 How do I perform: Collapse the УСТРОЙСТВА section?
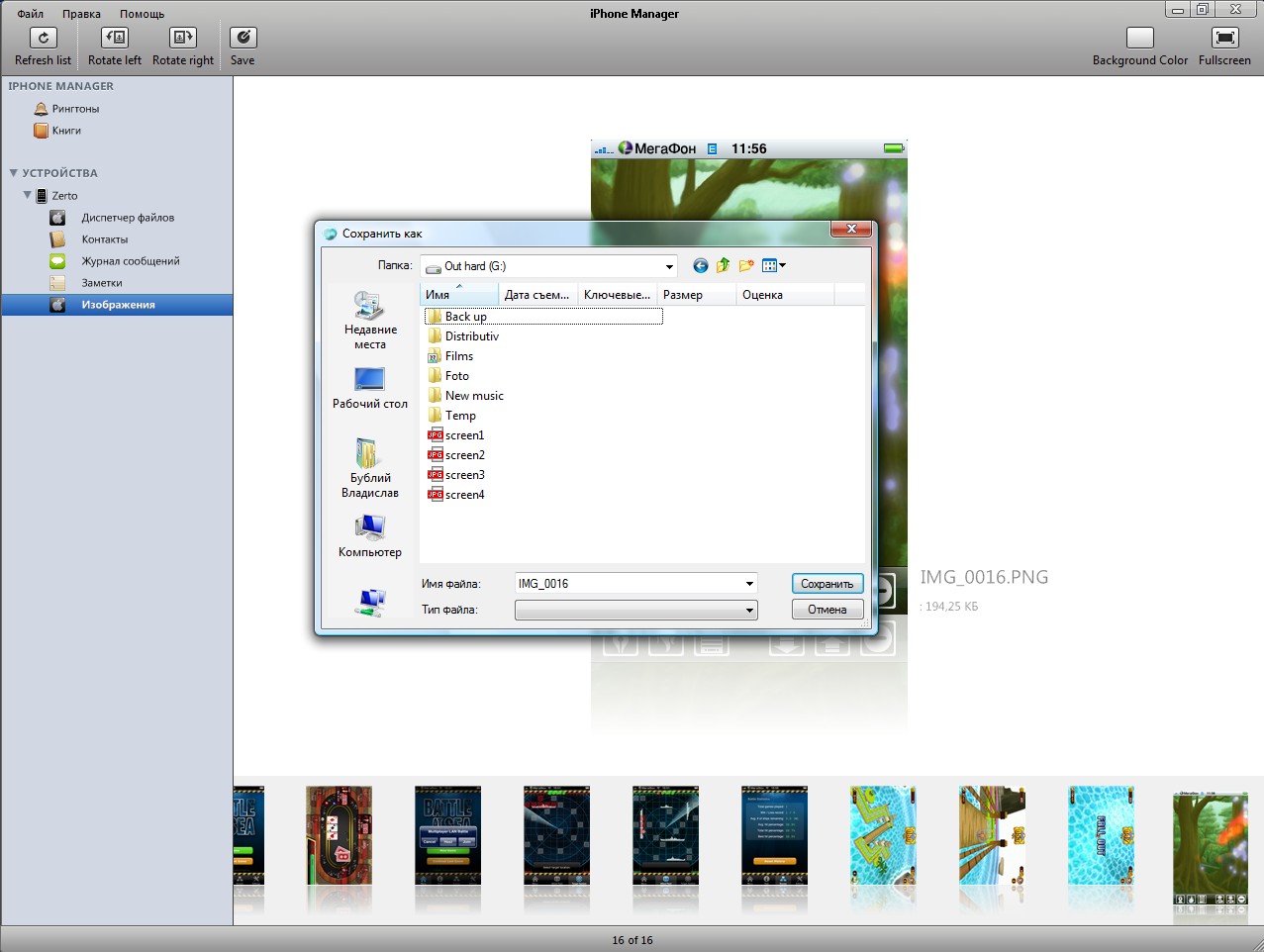click(x=14, y=173)
